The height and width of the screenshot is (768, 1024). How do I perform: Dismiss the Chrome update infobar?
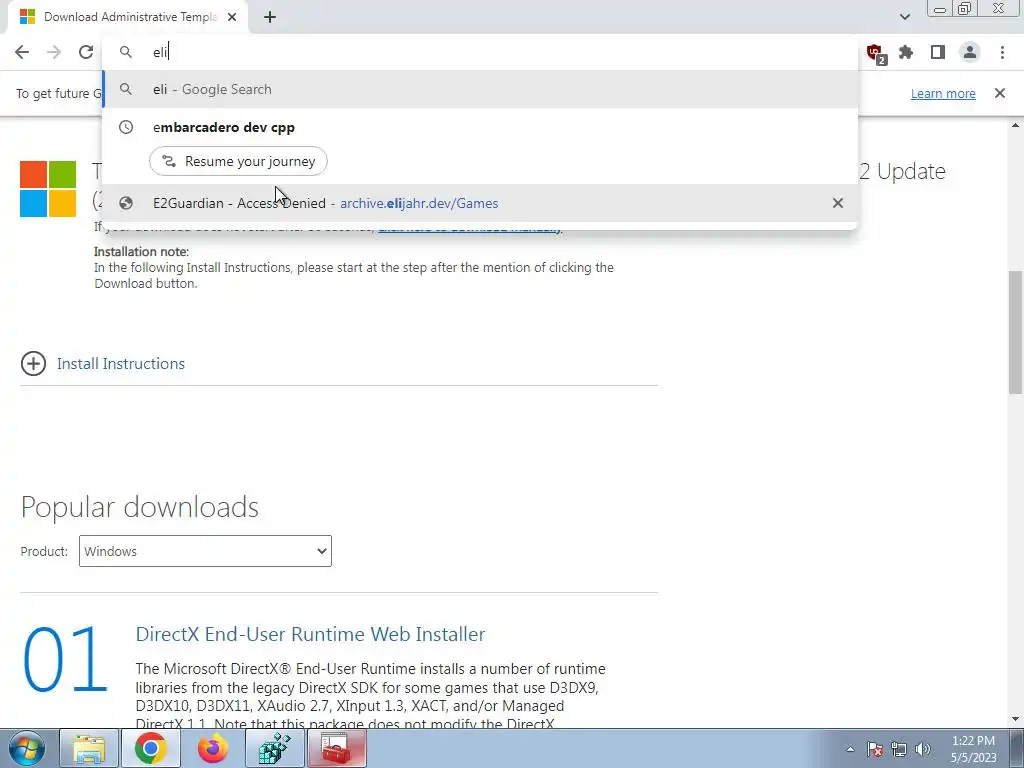pyautogui.click(x=1000, y=93)
